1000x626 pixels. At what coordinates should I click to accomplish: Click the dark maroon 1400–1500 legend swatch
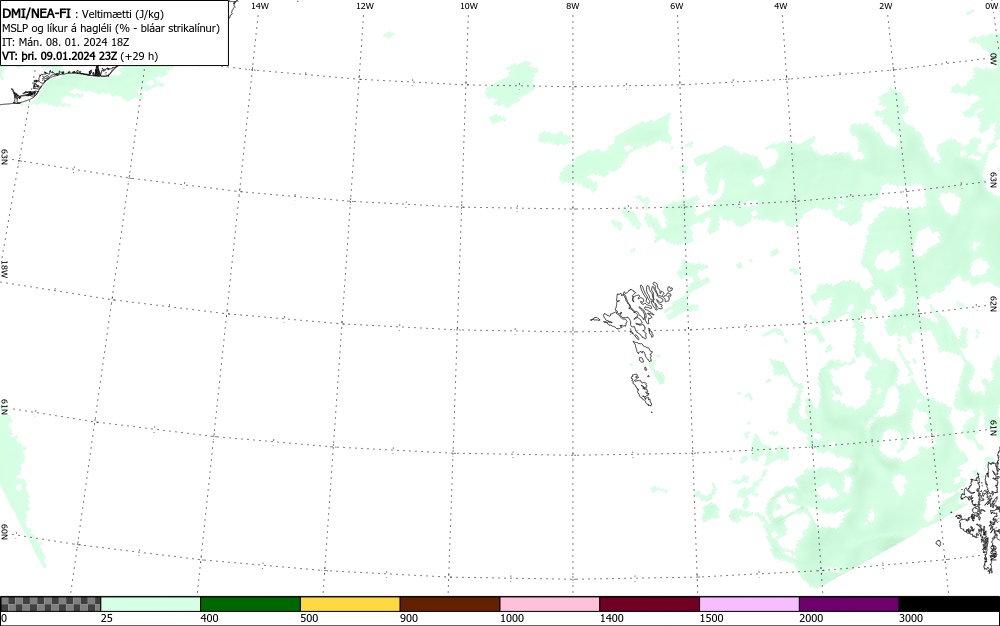click(649, 604)
